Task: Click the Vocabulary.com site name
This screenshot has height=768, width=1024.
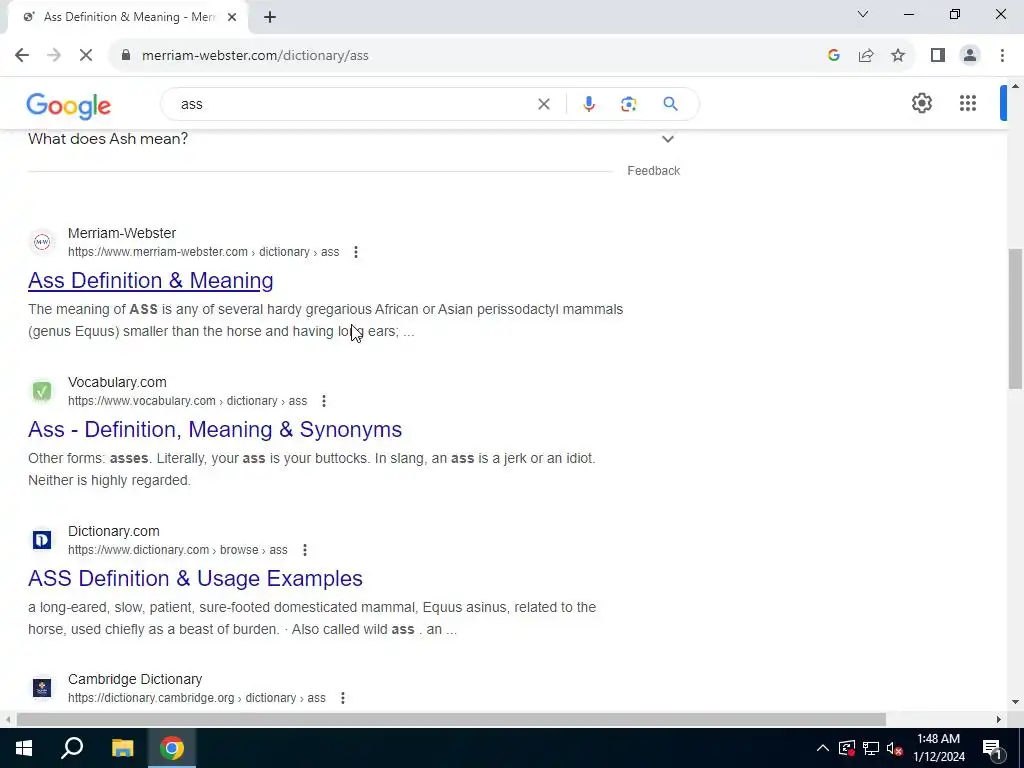Action: (118, 382)
